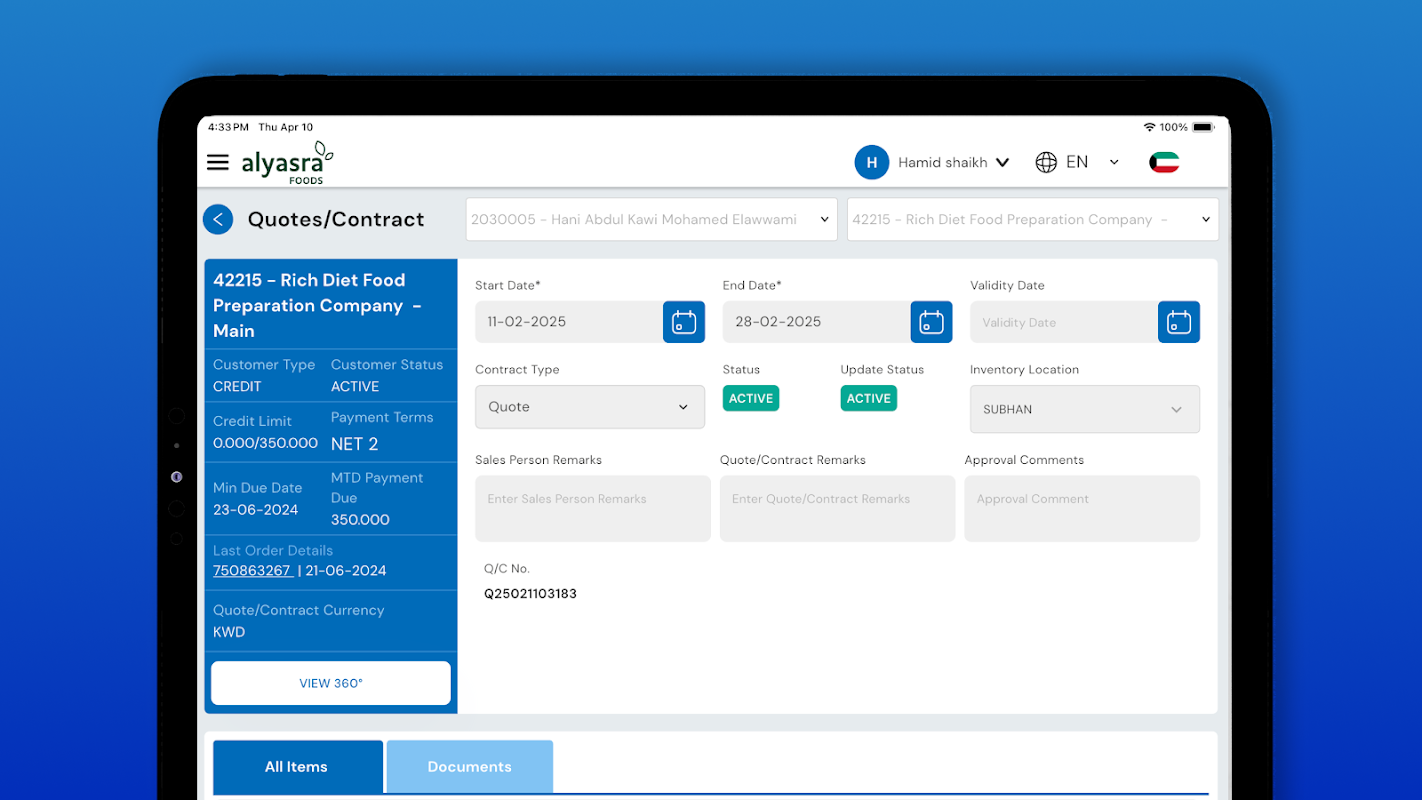The height and width of the screenshot is (800, 1422).
Task: Tap the Wi-Fi status icon
Action: click(x=1150, y=127)
